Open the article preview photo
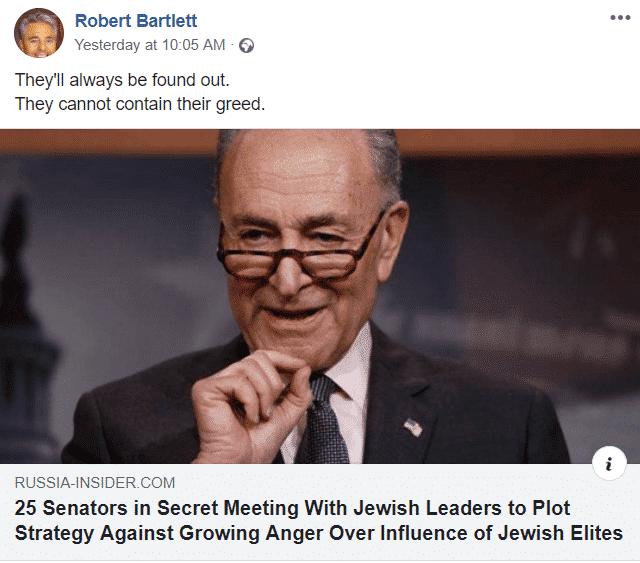 click(x=320, y=296)
